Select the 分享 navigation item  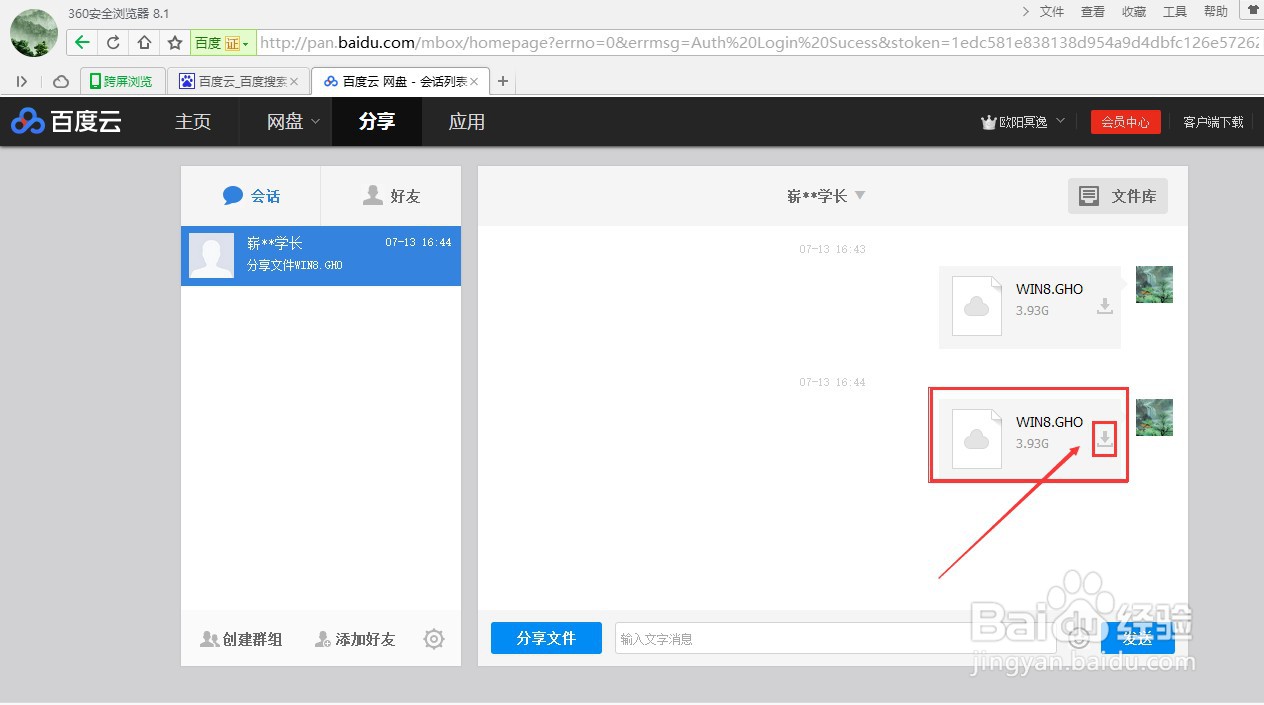click(x=377, y=122)
